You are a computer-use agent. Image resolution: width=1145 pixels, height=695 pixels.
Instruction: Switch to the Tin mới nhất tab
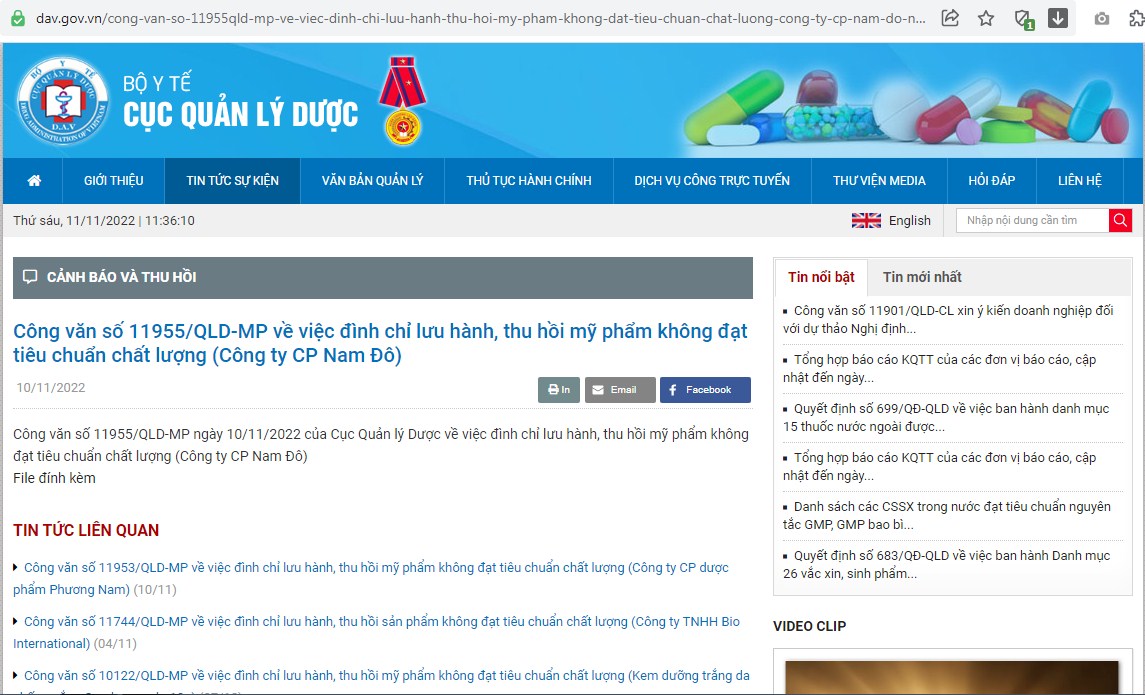coord(921,277)
